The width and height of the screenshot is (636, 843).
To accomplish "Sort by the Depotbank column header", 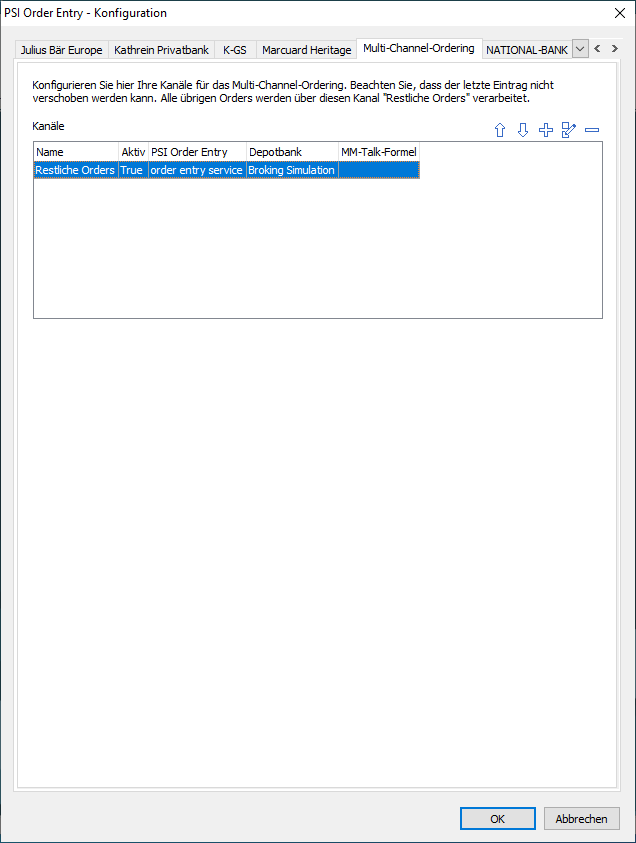I will (x=291, y=152).
